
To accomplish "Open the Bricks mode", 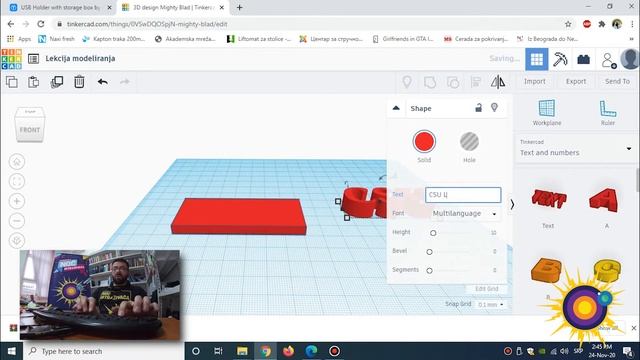I will point(584,59).
